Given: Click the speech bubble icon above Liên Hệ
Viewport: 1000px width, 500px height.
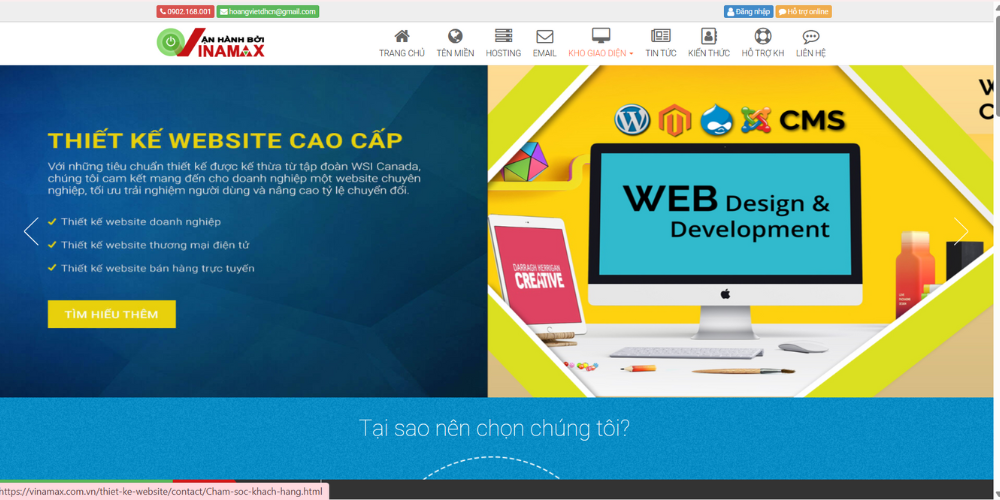Looking at the screenshot, I should [x=811, y=36].
